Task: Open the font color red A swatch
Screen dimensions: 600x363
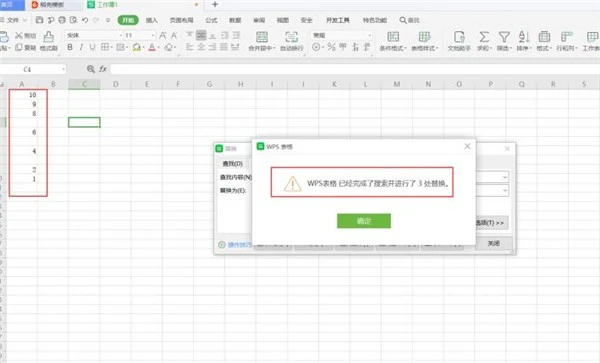Action: tap(152, 47)
